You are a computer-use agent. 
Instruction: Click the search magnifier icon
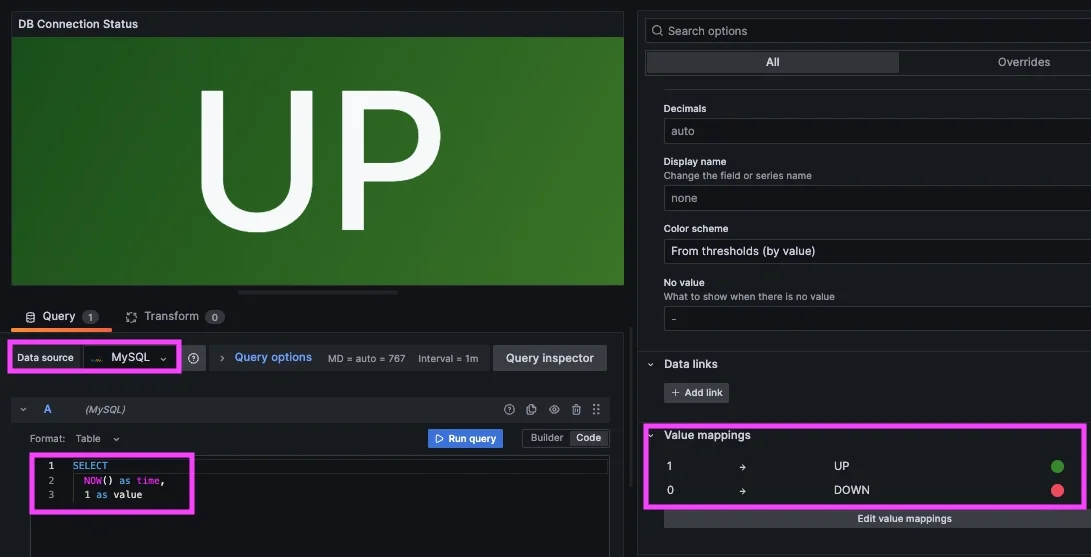pos(658,31)
